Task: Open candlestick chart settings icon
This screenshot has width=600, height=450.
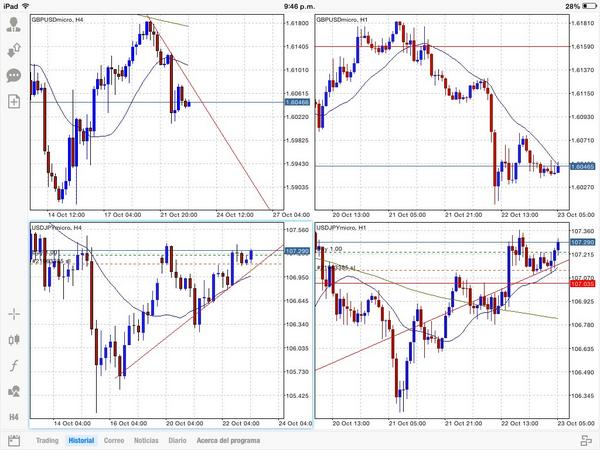Action: [14, 339]
